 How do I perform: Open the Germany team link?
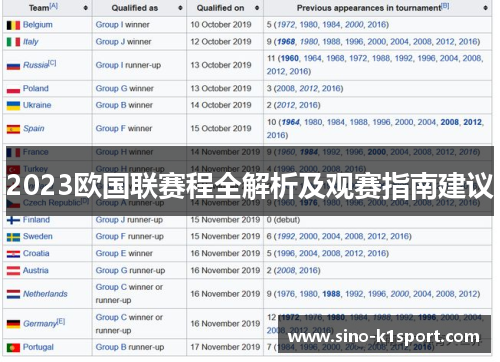tap(40, 324)
